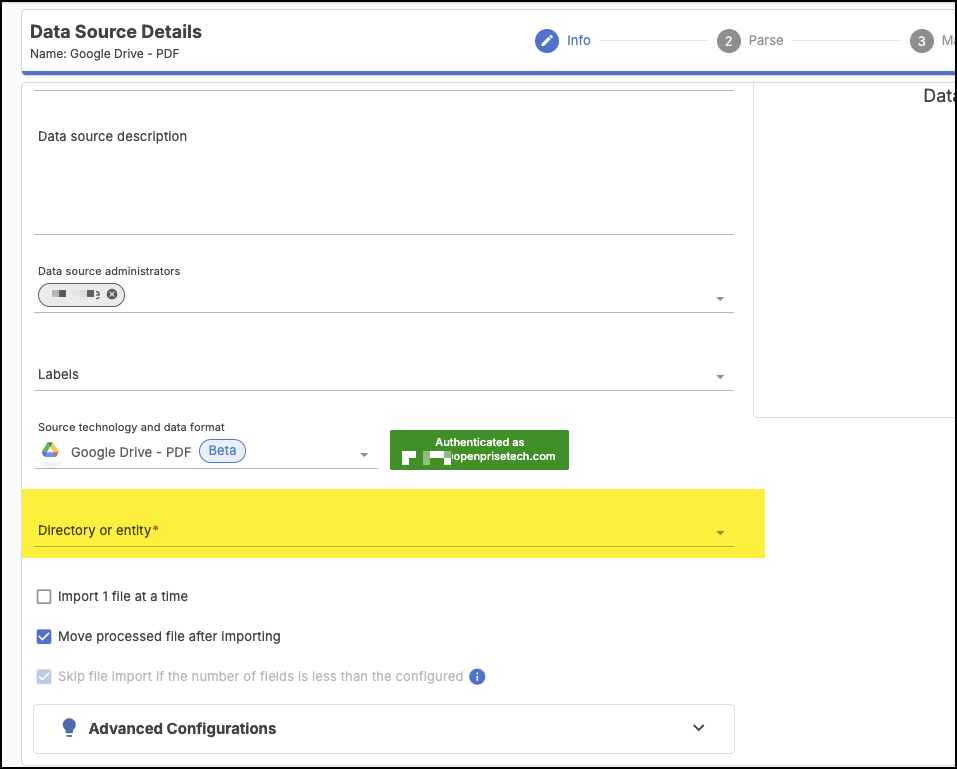The image size is (957, 769).
Task: Click the Data Source Details heading
Action: pyautogui.click(x=116, y=32)
